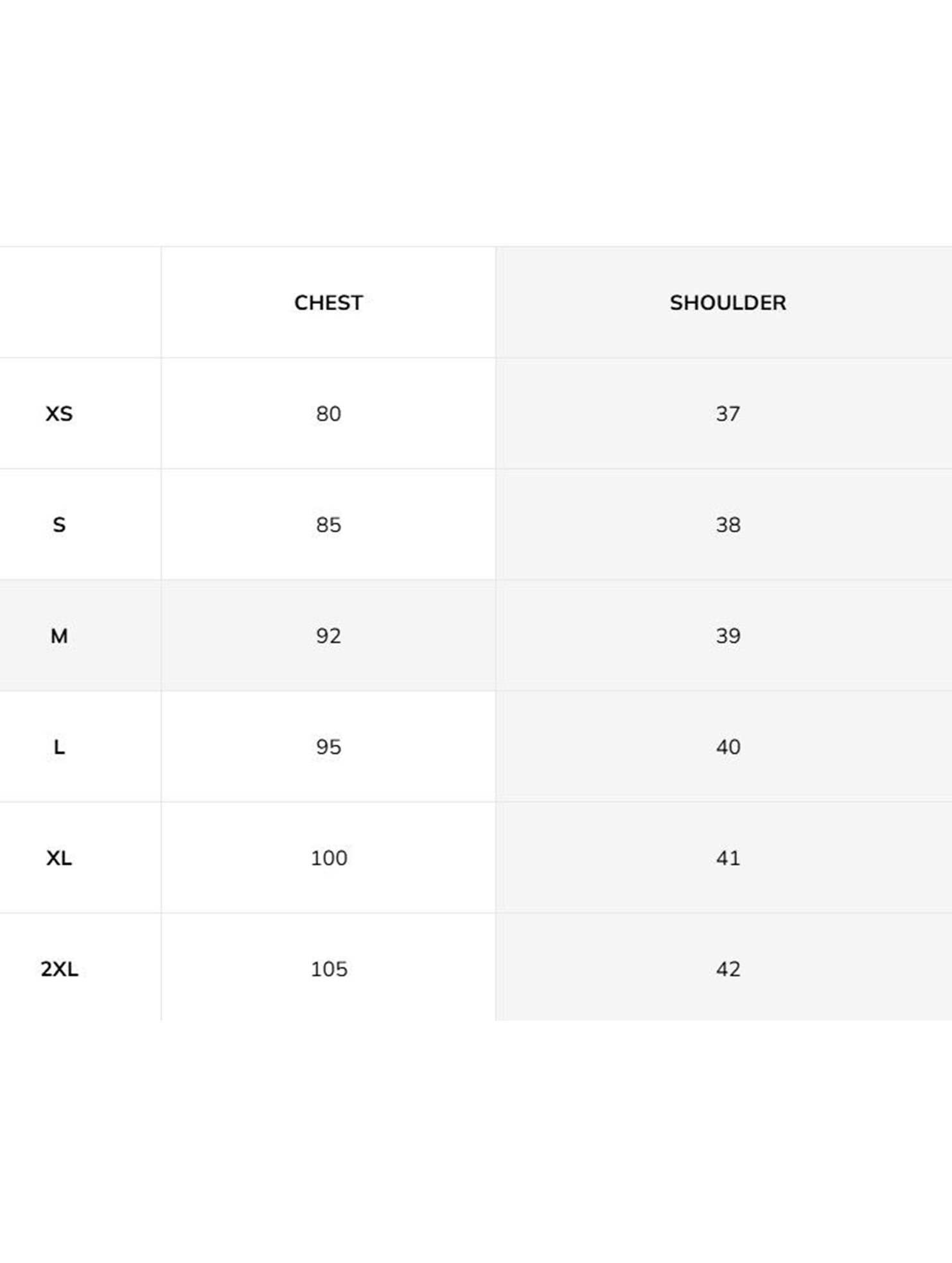Click shoulder value 41 for XL
Viewport: 952px width, 1263px height.
tap(728, 858)
